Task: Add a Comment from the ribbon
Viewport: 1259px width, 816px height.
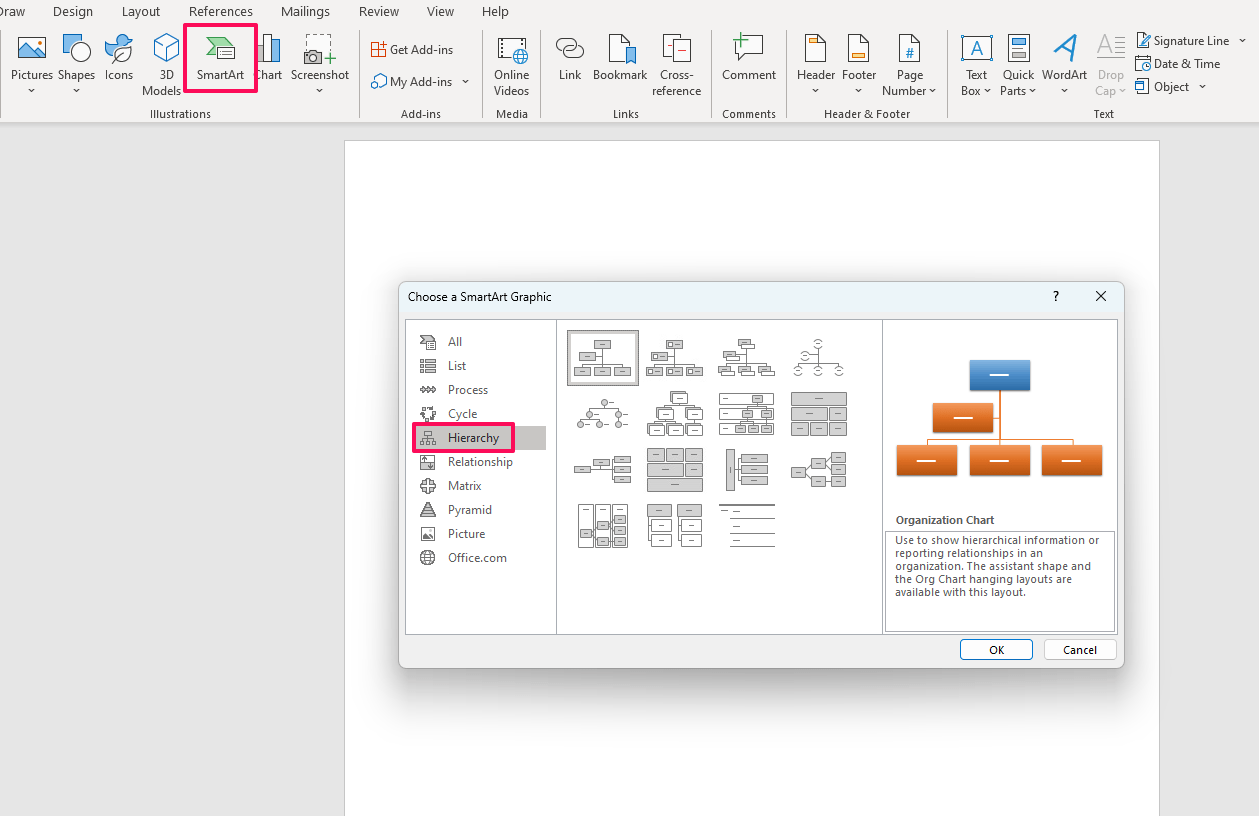Action: click(748, 58)
